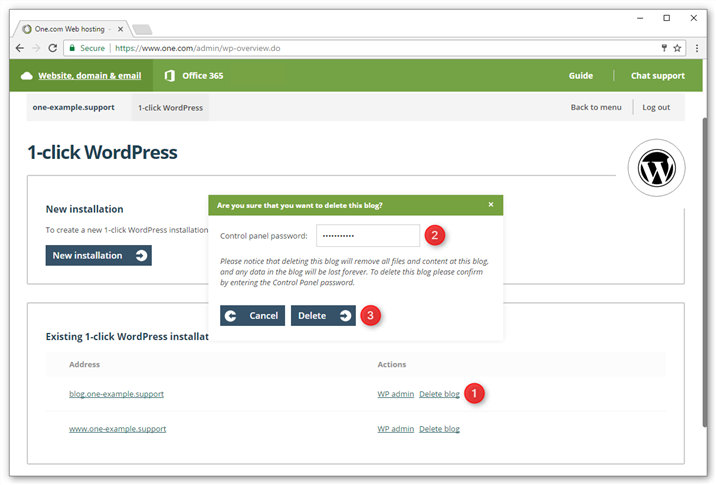Click the Office 365 logo icon
This screenshot has width=716, height=485.
tap(169, 76)
